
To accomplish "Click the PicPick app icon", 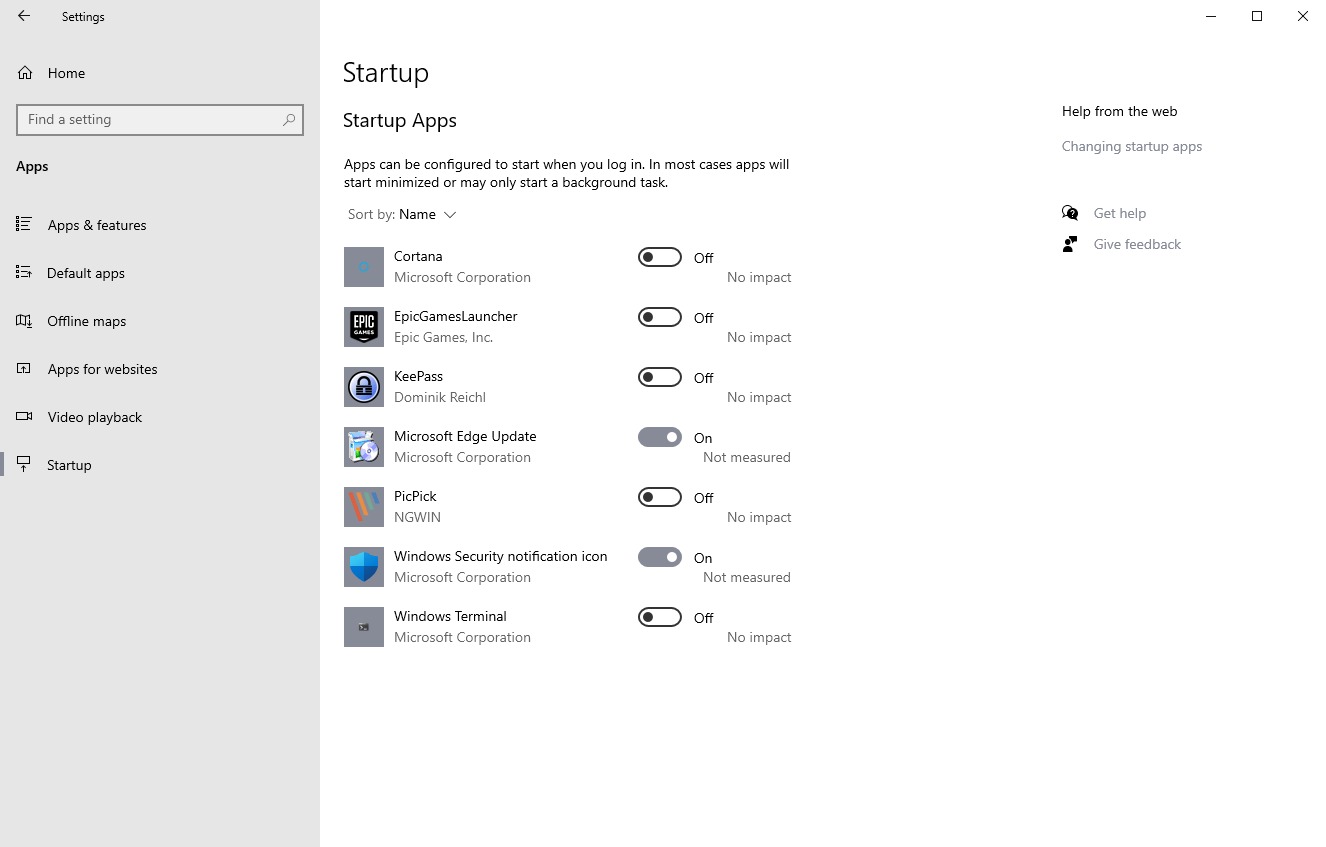I will [363, 507].
